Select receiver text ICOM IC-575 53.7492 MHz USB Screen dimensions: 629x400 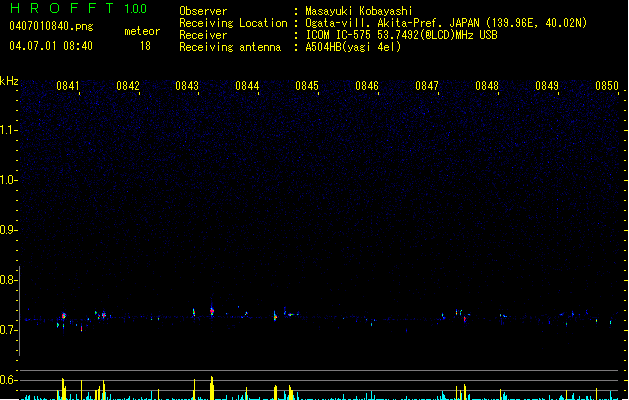(x=401, y=35)
